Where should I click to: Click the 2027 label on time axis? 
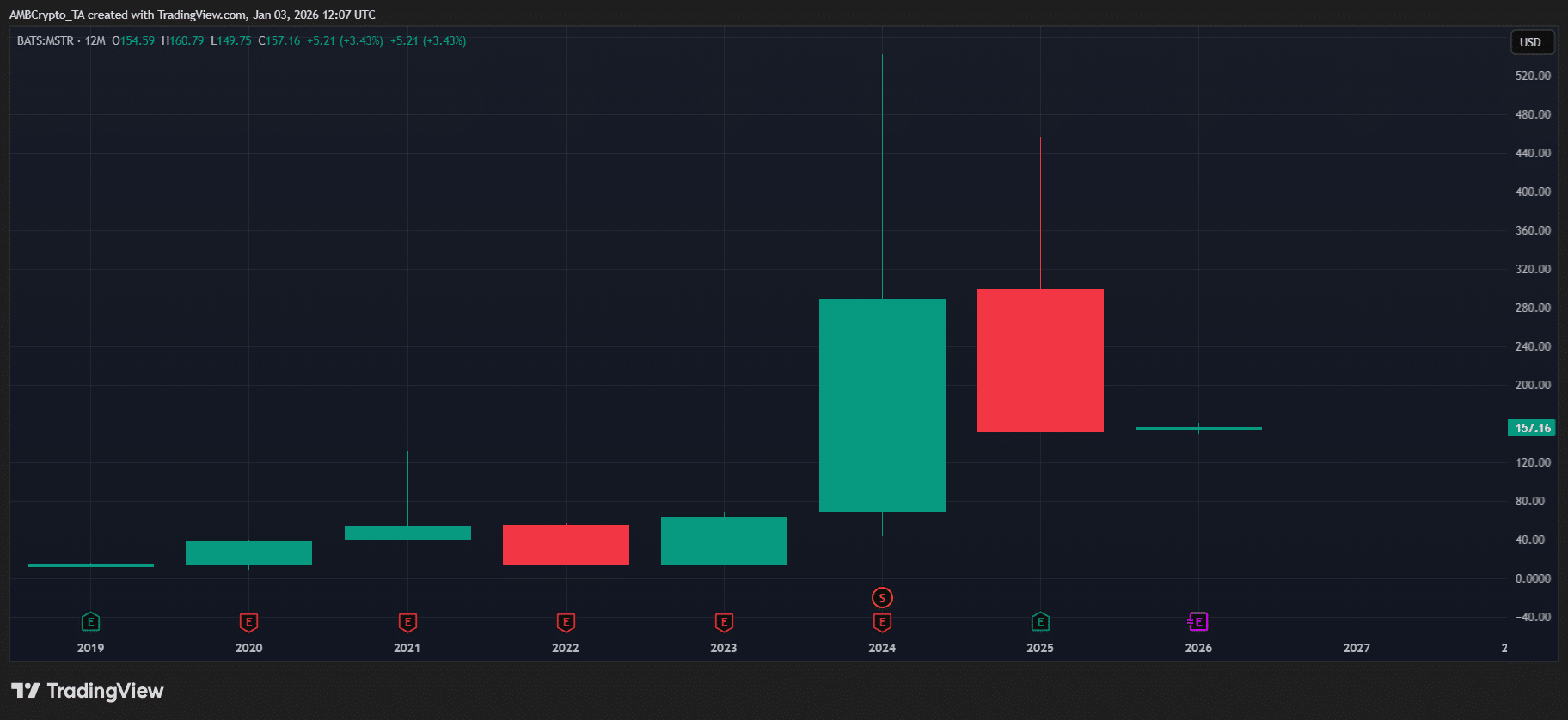click(1357, 648)
